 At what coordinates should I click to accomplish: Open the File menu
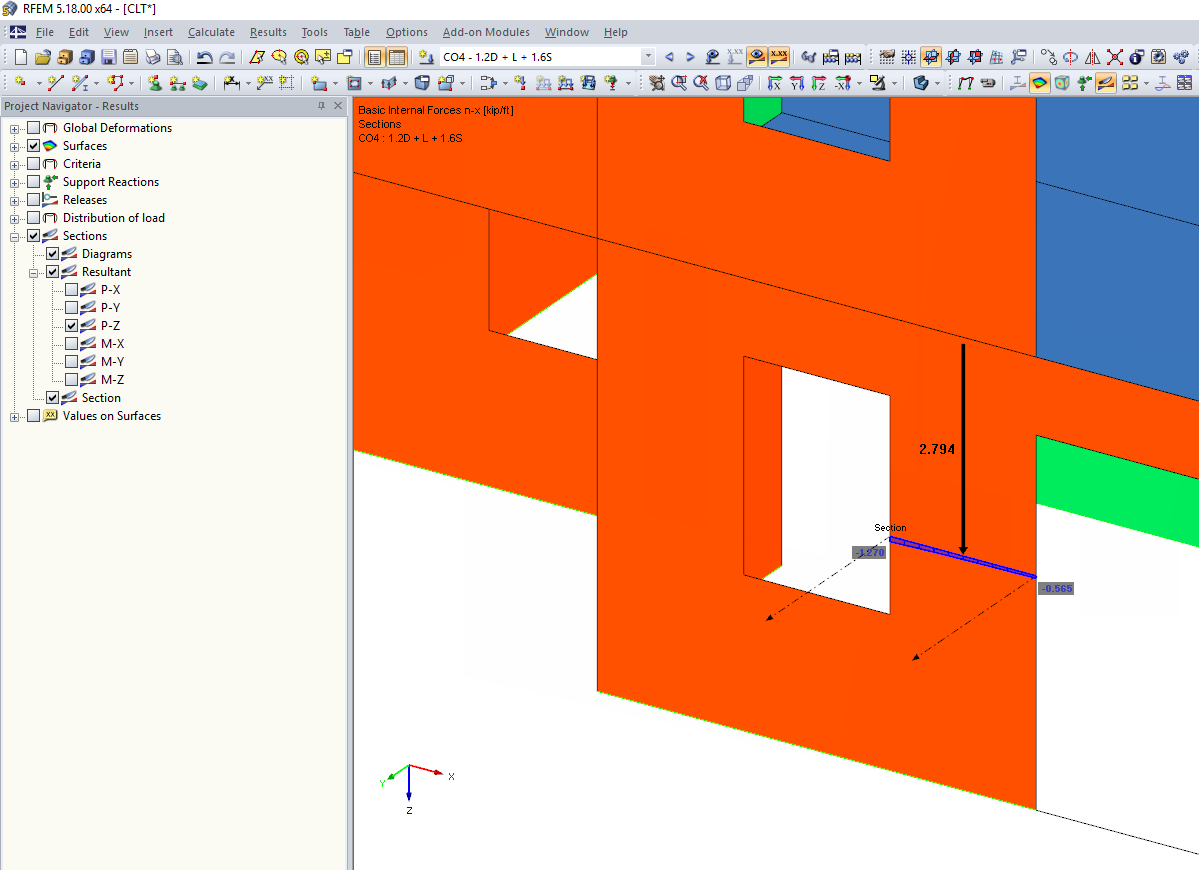[x=45, y=32]
